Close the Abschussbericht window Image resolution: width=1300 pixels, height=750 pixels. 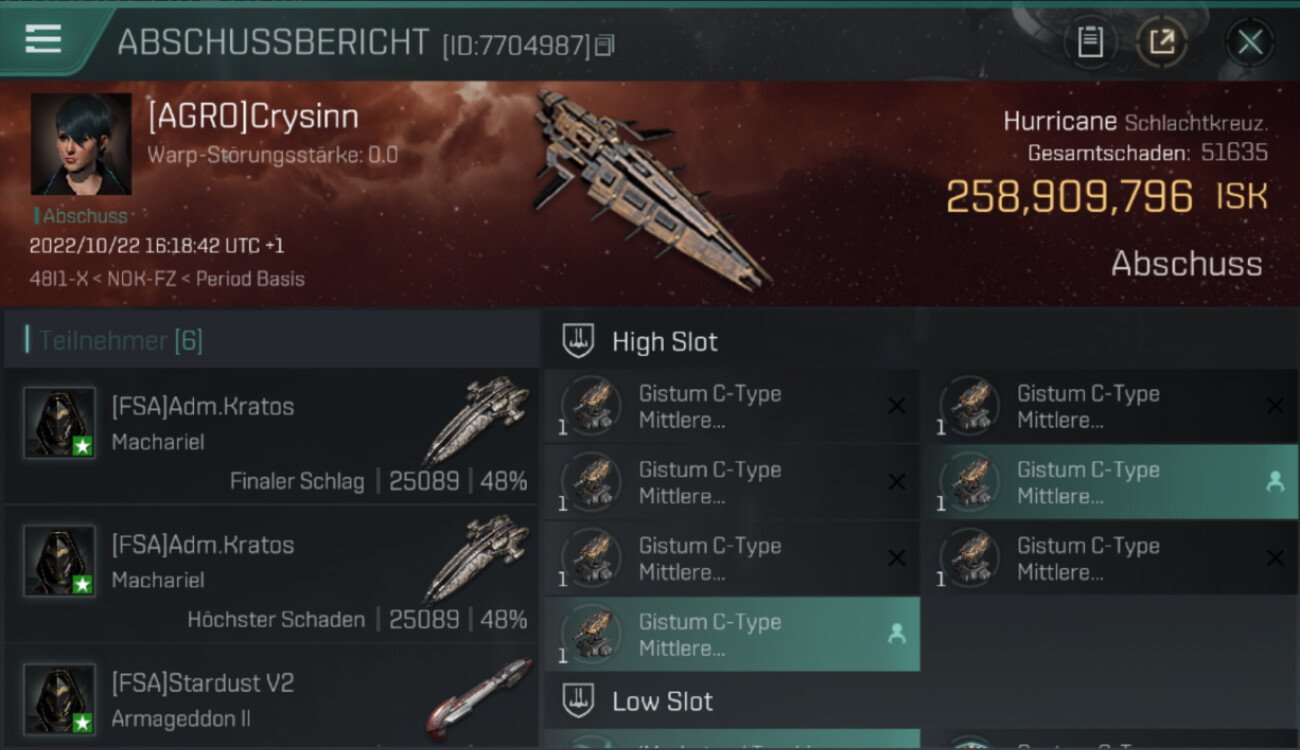[1249, 42]
